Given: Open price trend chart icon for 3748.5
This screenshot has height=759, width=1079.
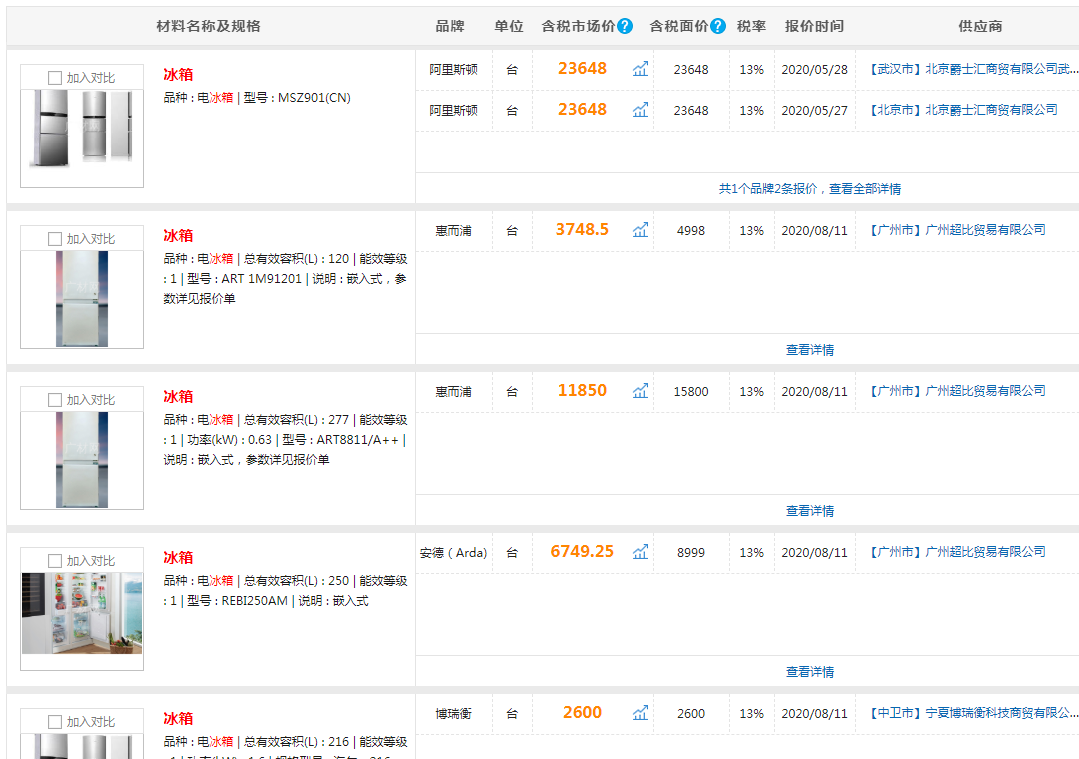Looking at the screenshot, I should (x=640, y=230).
